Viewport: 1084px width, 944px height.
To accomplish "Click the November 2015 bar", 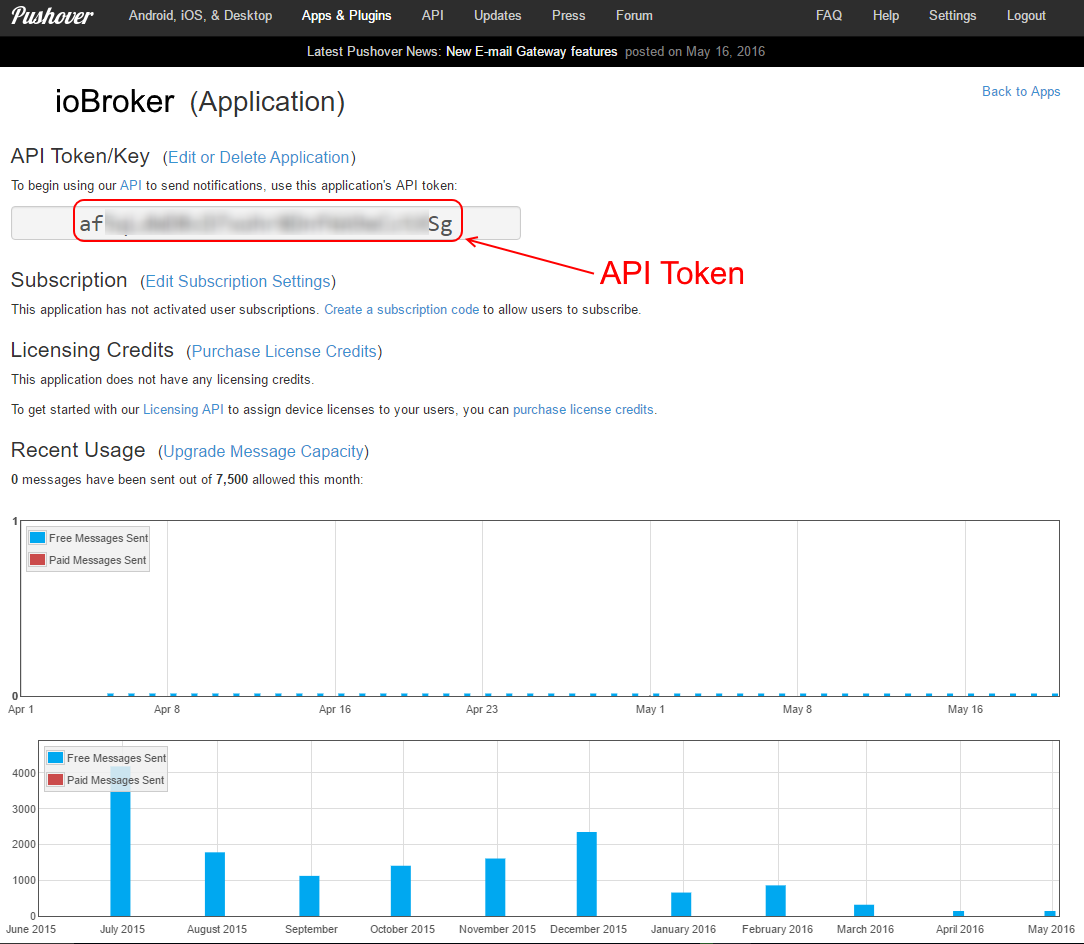I will (x=495, y=887).
